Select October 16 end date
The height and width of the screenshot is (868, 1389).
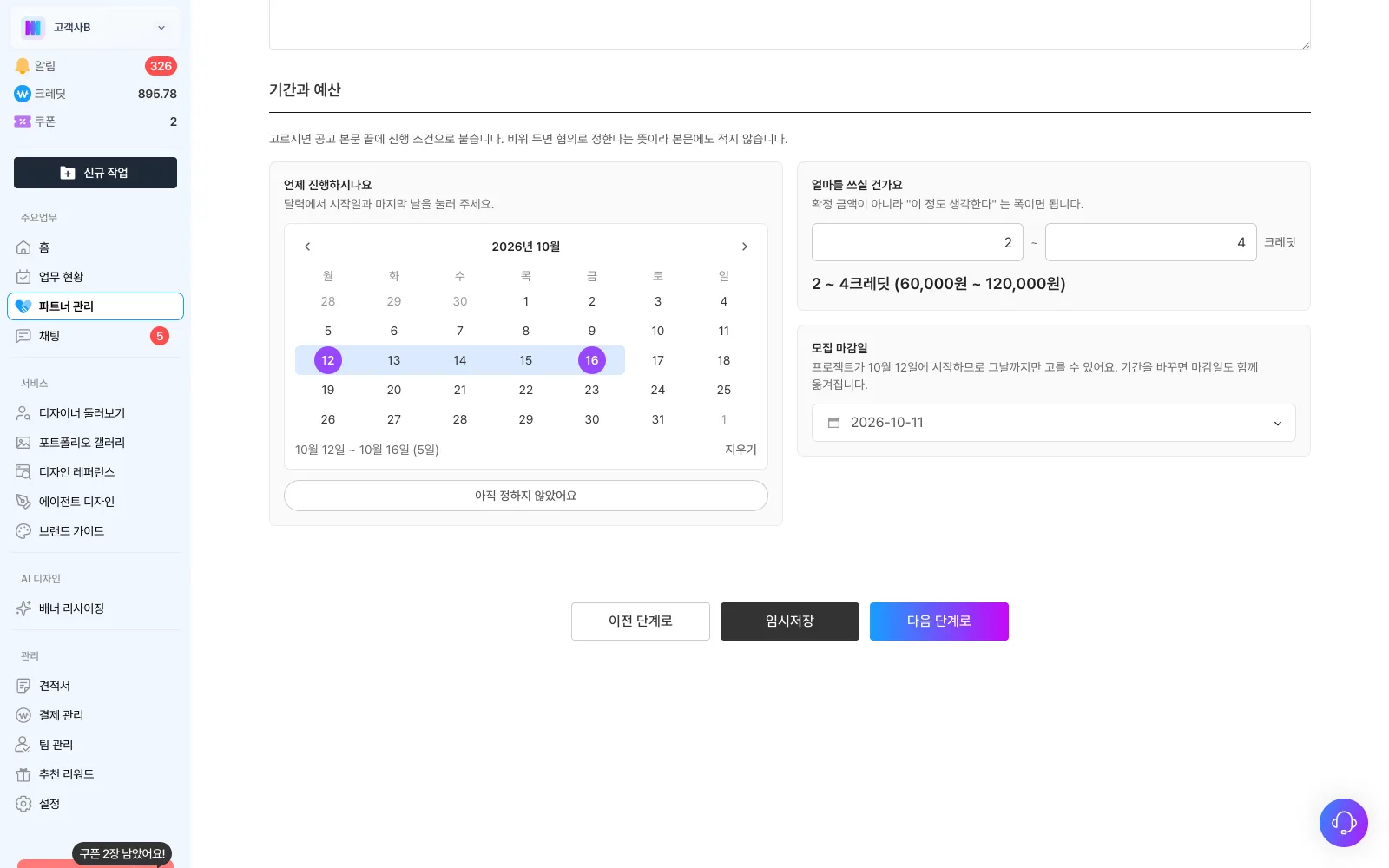point(592,360)
